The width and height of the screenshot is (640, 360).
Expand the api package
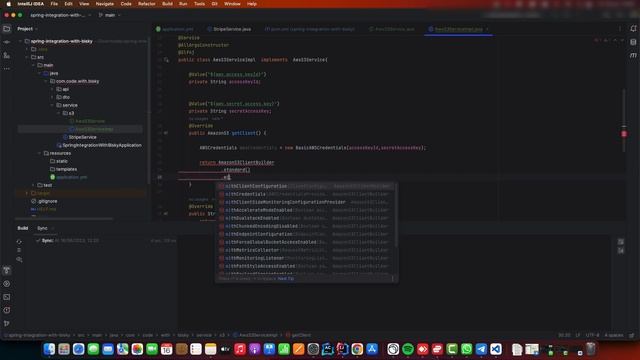(x=52, y=89)
